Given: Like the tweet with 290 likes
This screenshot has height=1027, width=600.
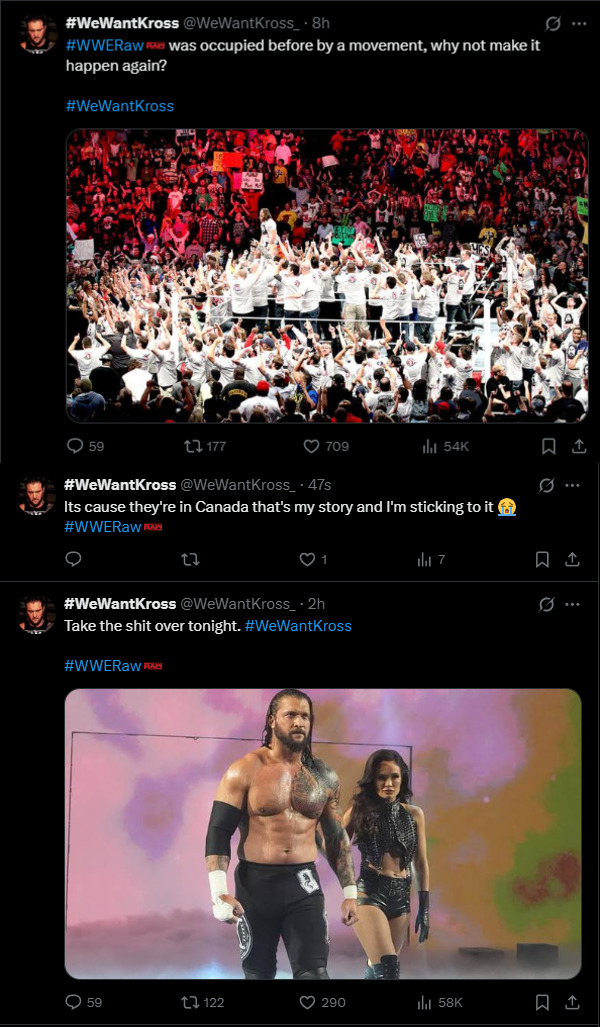Looking at the screenshot, I should click(x=308, y=1002).
